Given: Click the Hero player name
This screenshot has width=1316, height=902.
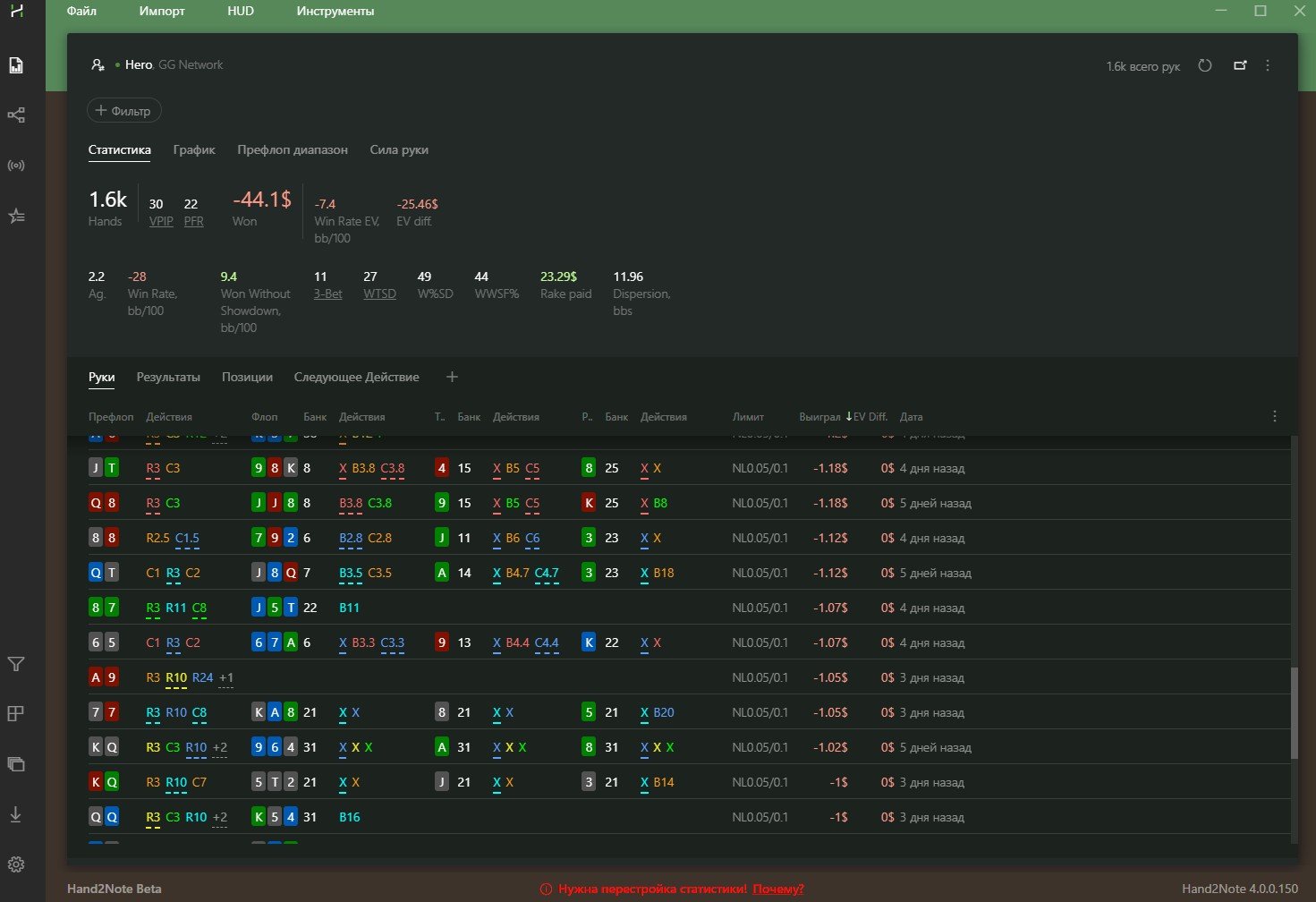Looking at the screenshot, I should pos(139,64).
